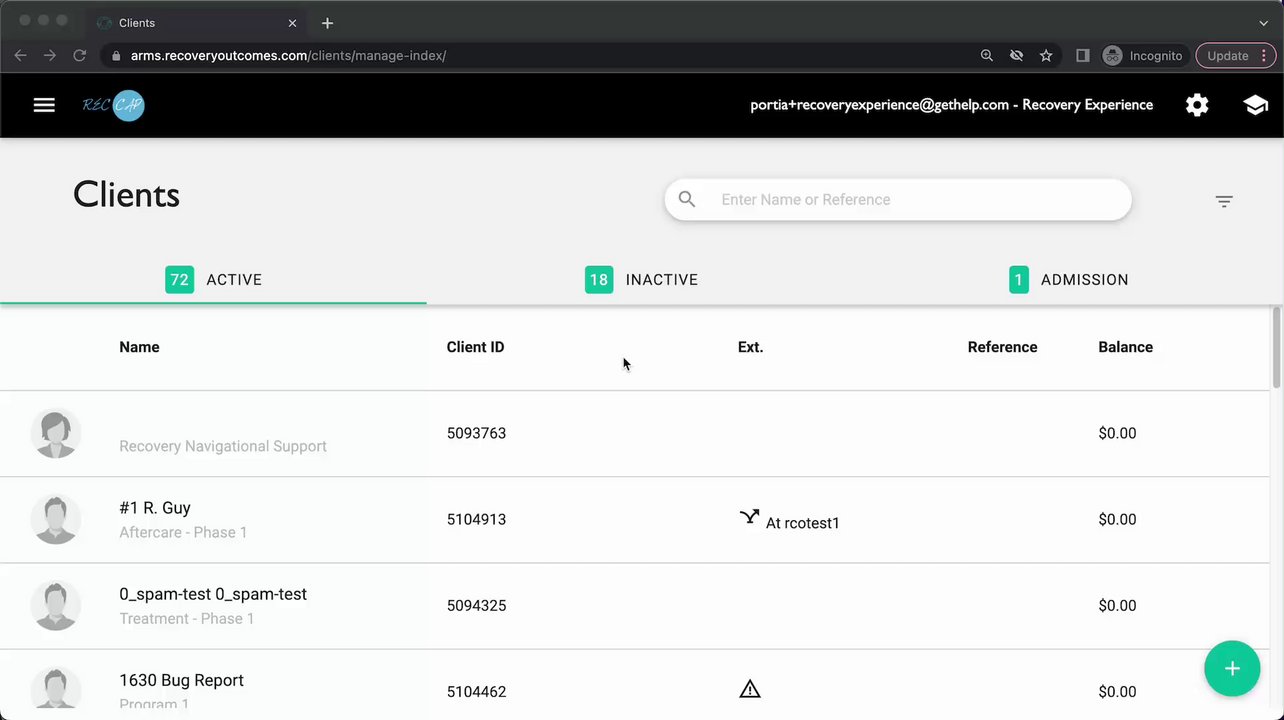Screen dimensions: 1284x720
Task: Open the client list filter icon
Action: pos(1224,201)
